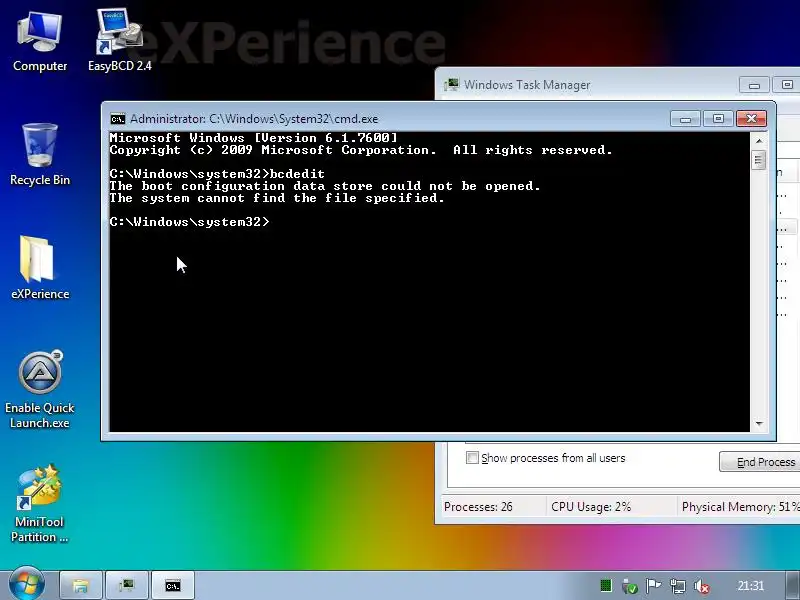The image size is (800, 600).
Task: Click cmd scrollbar down arrow
Action: tap(759, 423)
